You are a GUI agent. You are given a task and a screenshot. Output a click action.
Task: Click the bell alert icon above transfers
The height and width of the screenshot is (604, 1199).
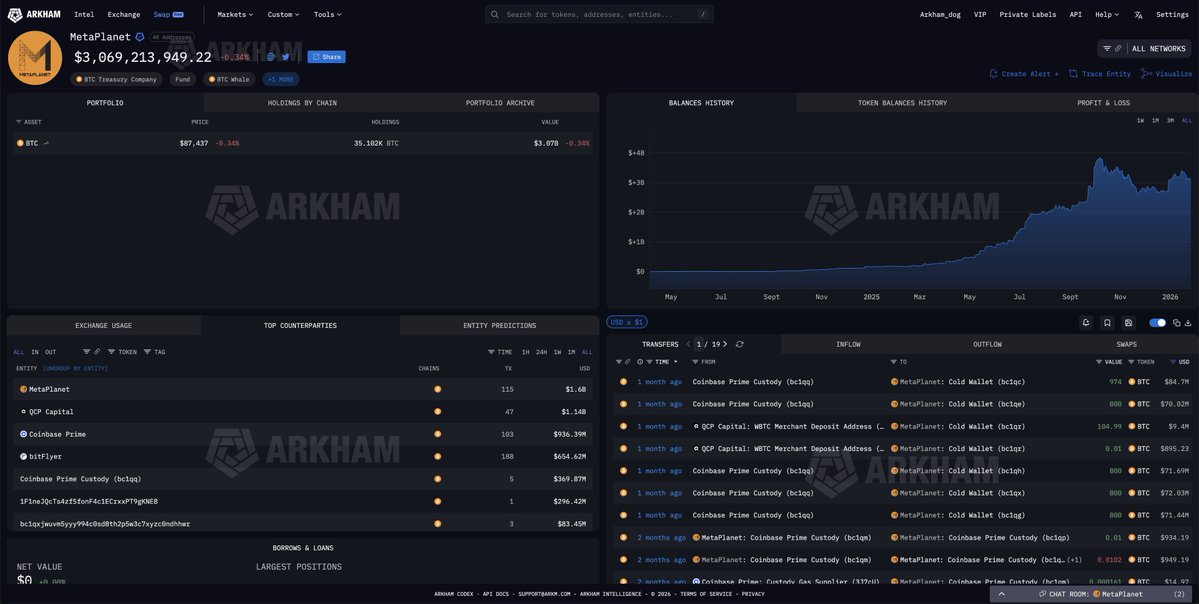(1085, 323)
